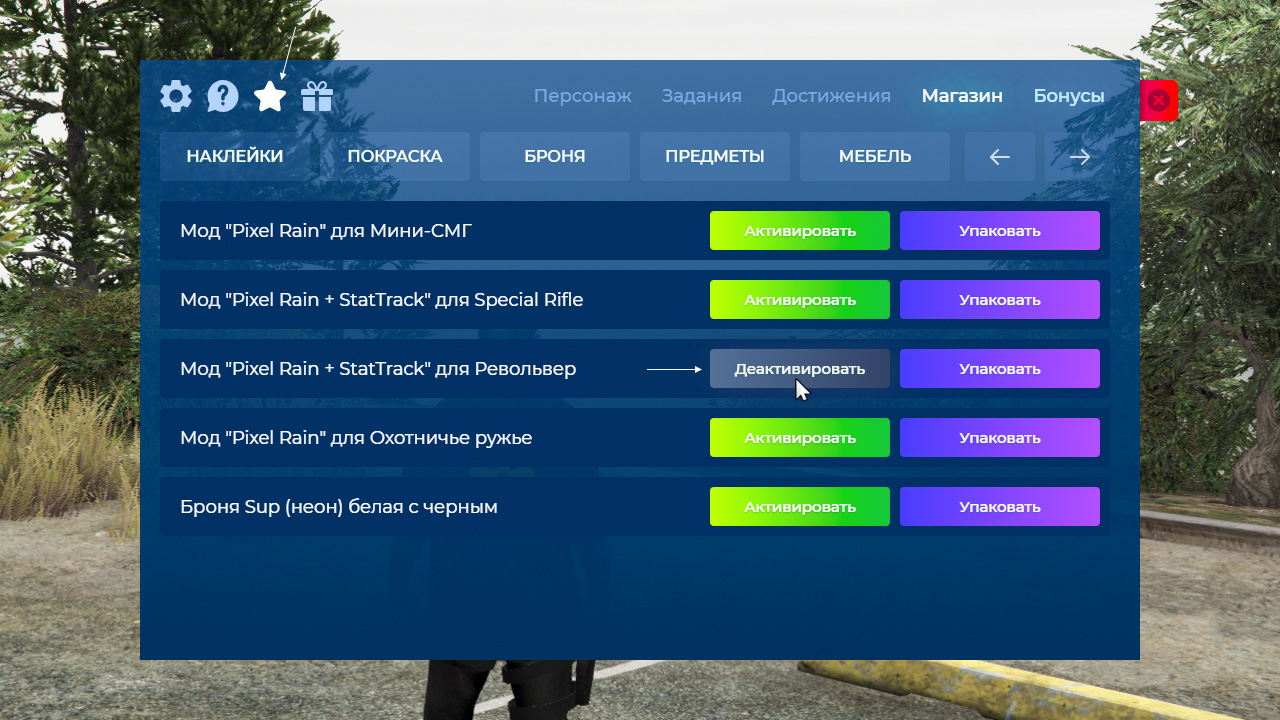Pack the Охотничье ружье mod
Image resolution: width=1280 pixels, height=720 pixels.
point(1000,438)
